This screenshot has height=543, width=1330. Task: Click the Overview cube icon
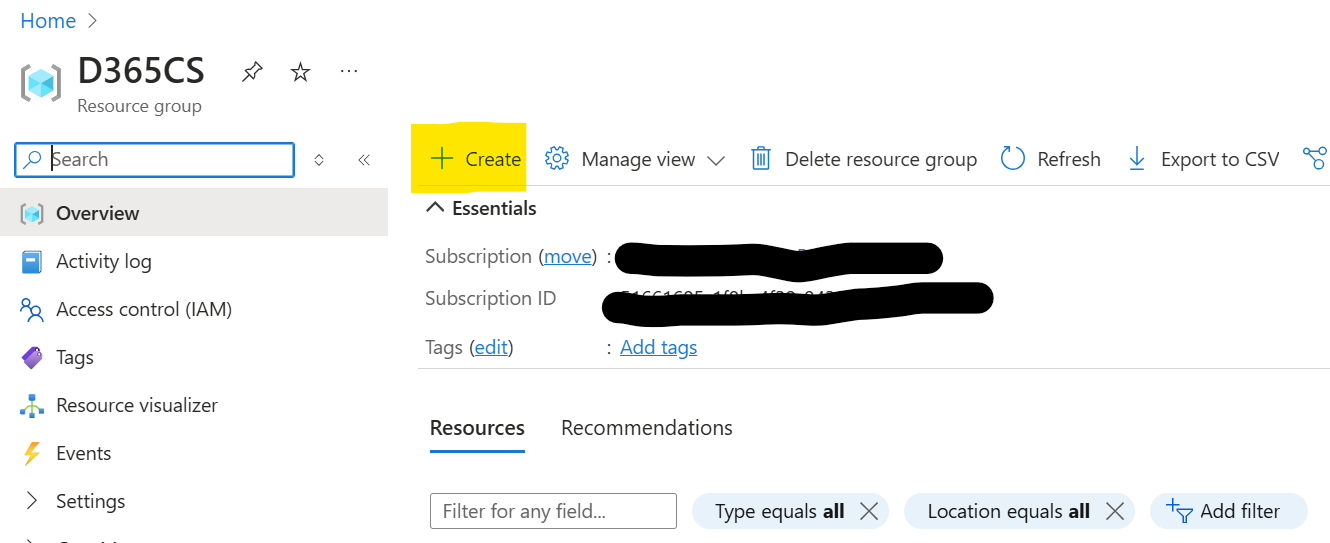tap(32, 213)
